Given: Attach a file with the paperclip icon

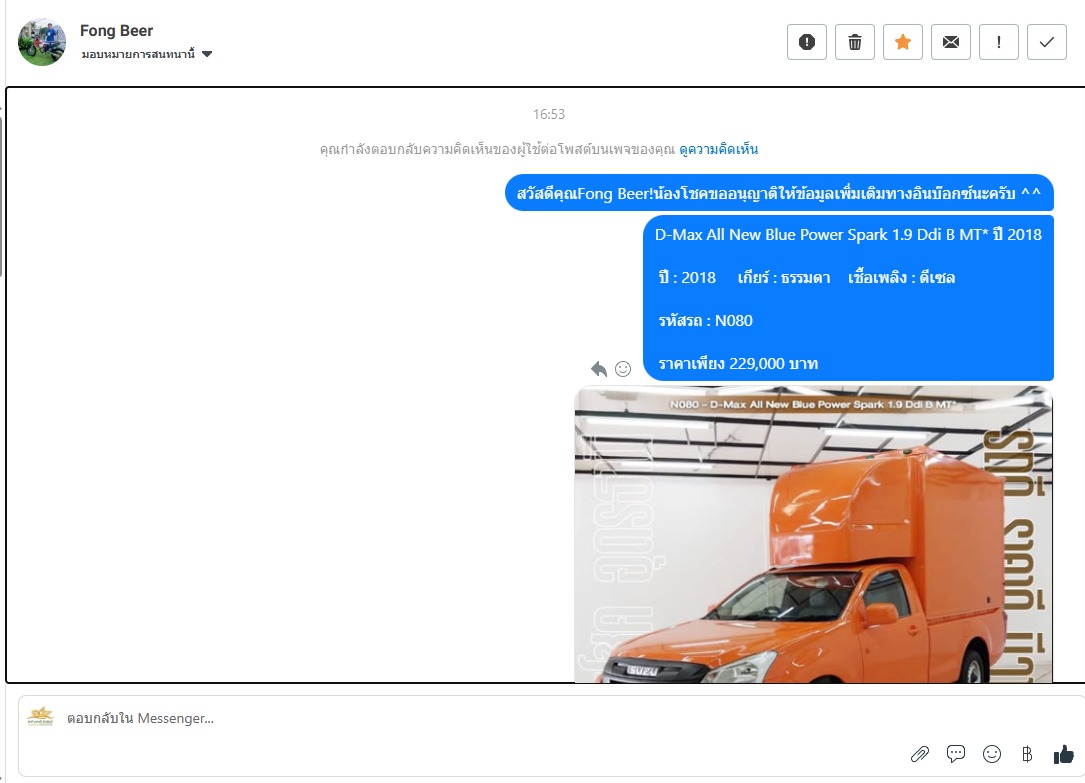Looking at the screenshot, I should point(920,754).
